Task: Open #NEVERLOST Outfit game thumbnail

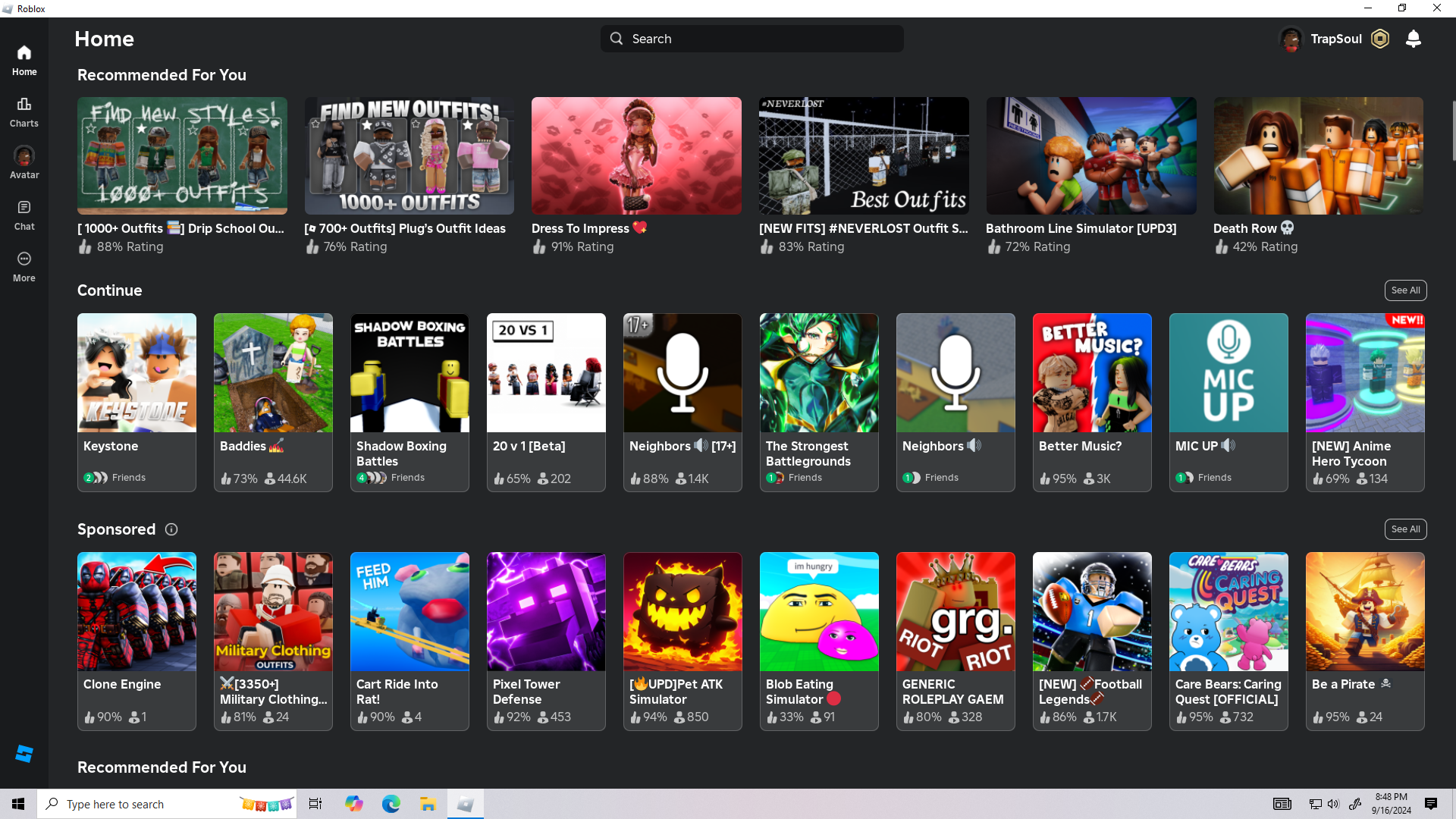Action: coord(864,155)
